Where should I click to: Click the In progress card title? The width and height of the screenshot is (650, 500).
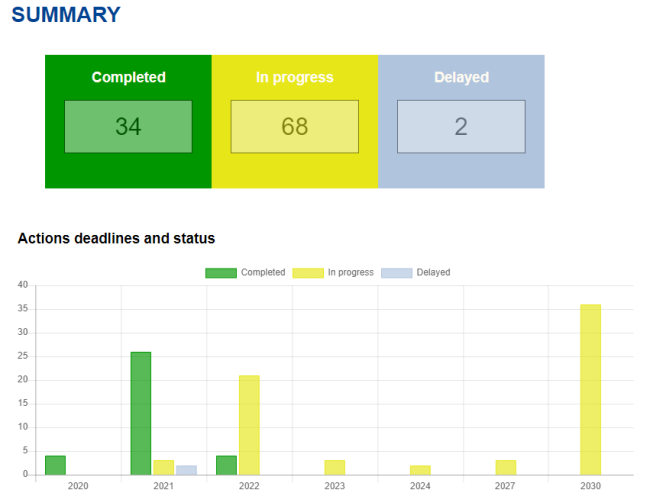295,78
